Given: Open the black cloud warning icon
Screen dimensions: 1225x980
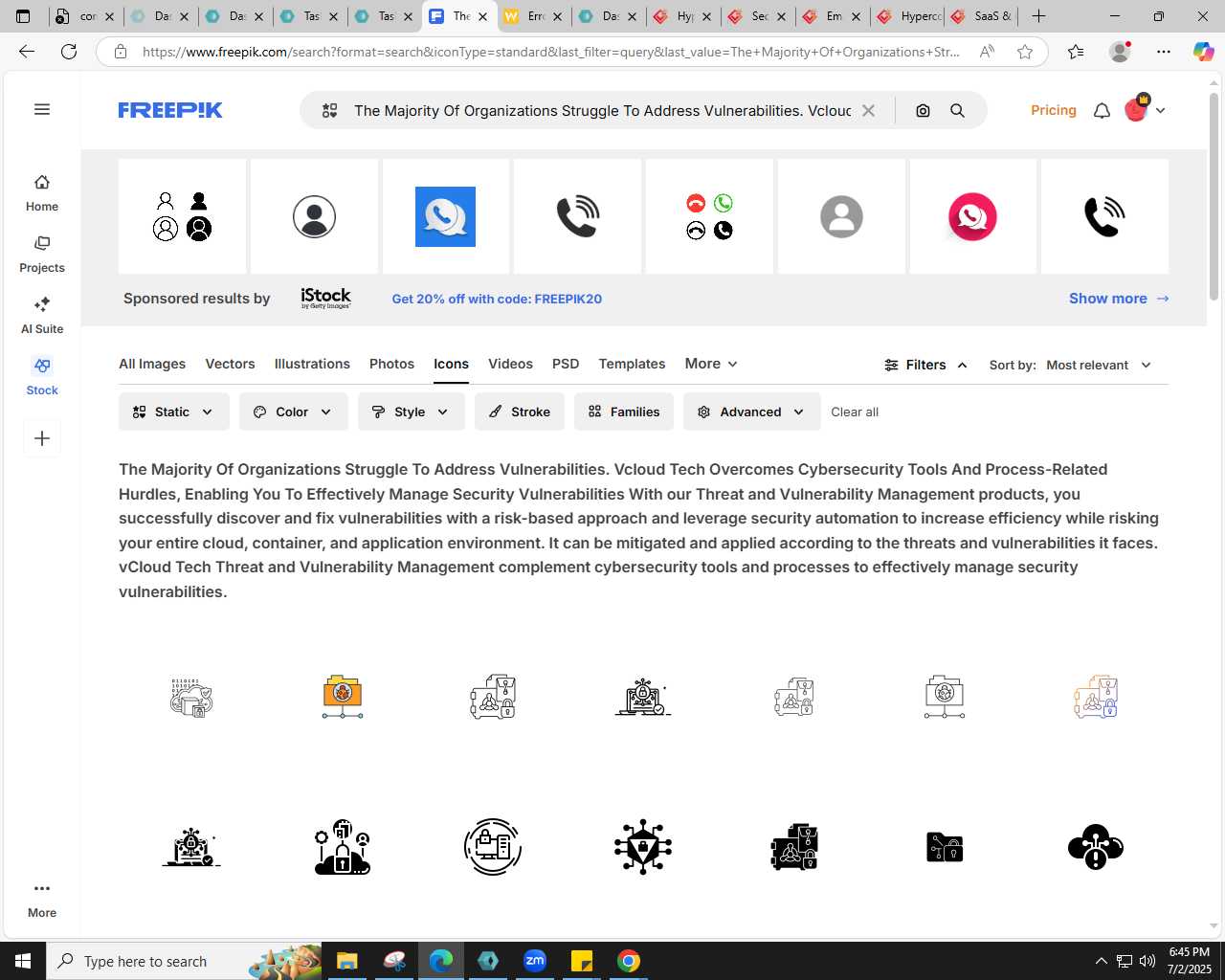Looking at the screenshot, I should (x=1096, y=847).
